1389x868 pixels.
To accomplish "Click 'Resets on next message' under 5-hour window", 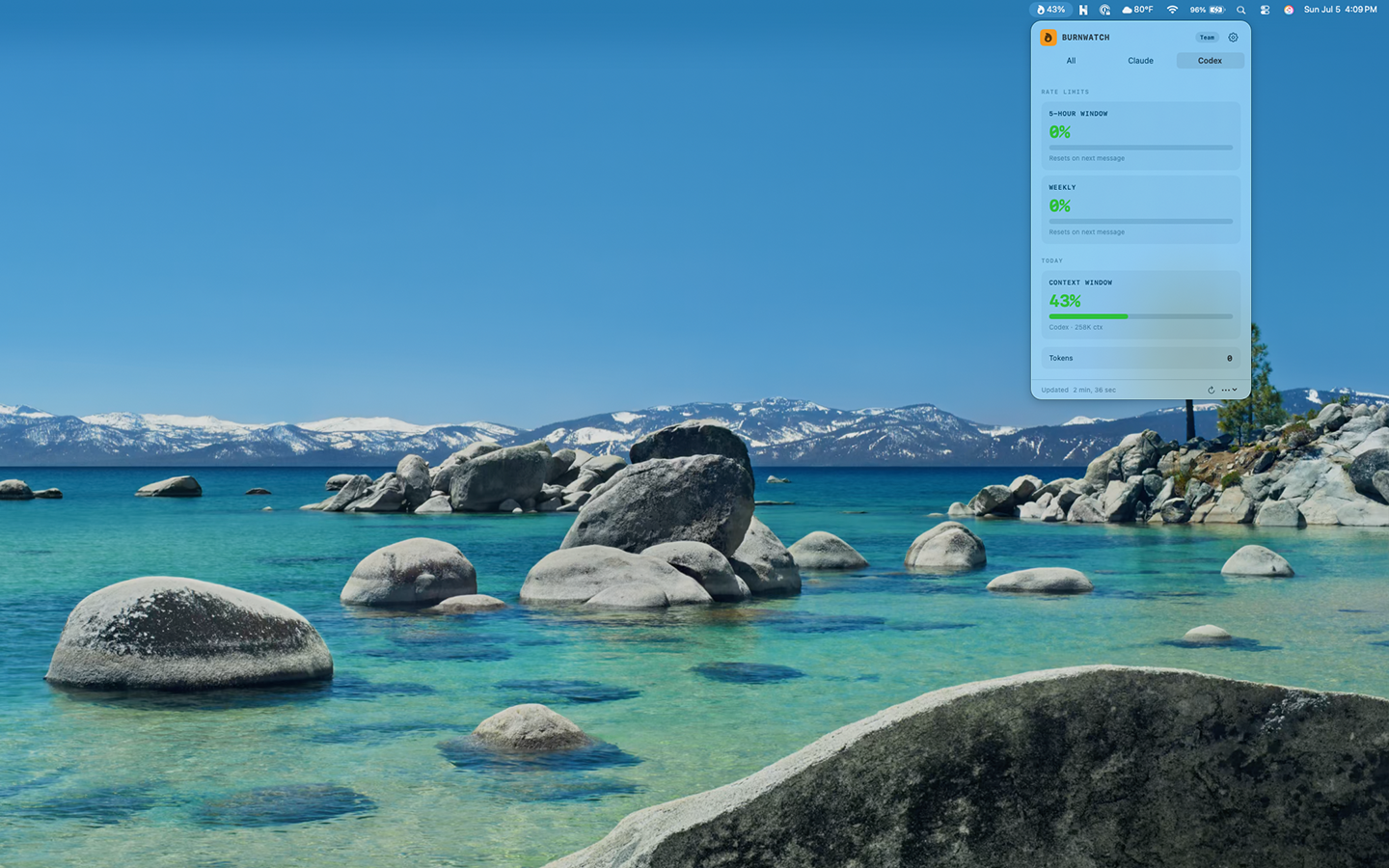I will coord(1086,158).
